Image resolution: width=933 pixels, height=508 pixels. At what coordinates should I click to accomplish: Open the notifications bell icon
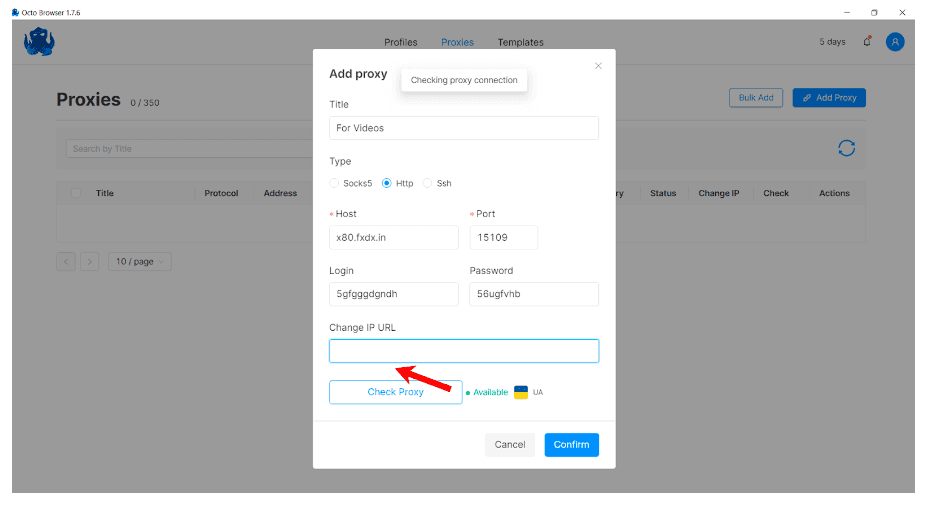pos(867,42)
